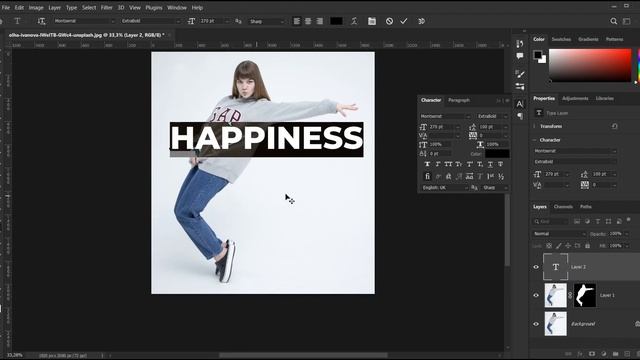The height and width of the screenshot is (360, 640).
Task: Switch to the Channels tab
Action: (563, 207)
